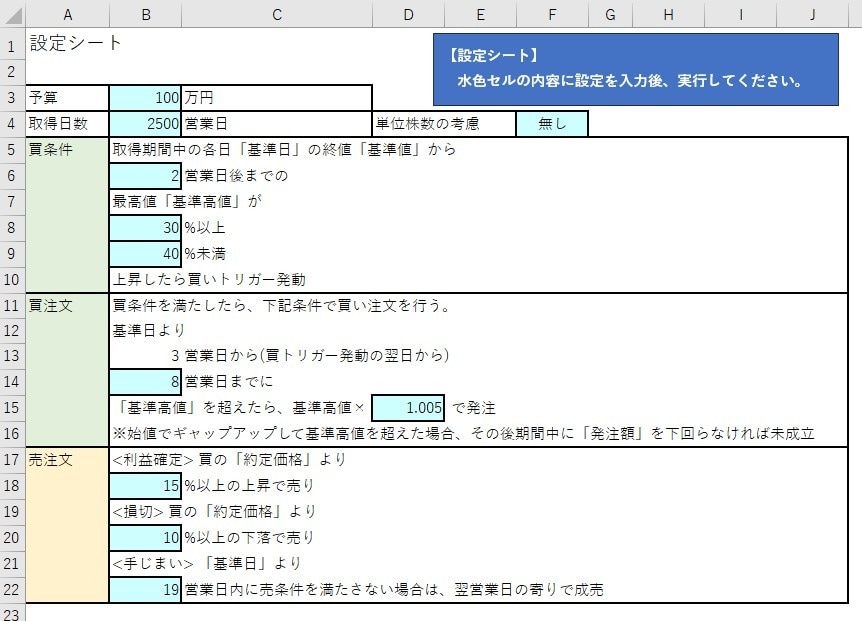Click the text 上昇したら買いトリガー発動
The width and height of the screenshot is (862, 621).
[209, 280]
